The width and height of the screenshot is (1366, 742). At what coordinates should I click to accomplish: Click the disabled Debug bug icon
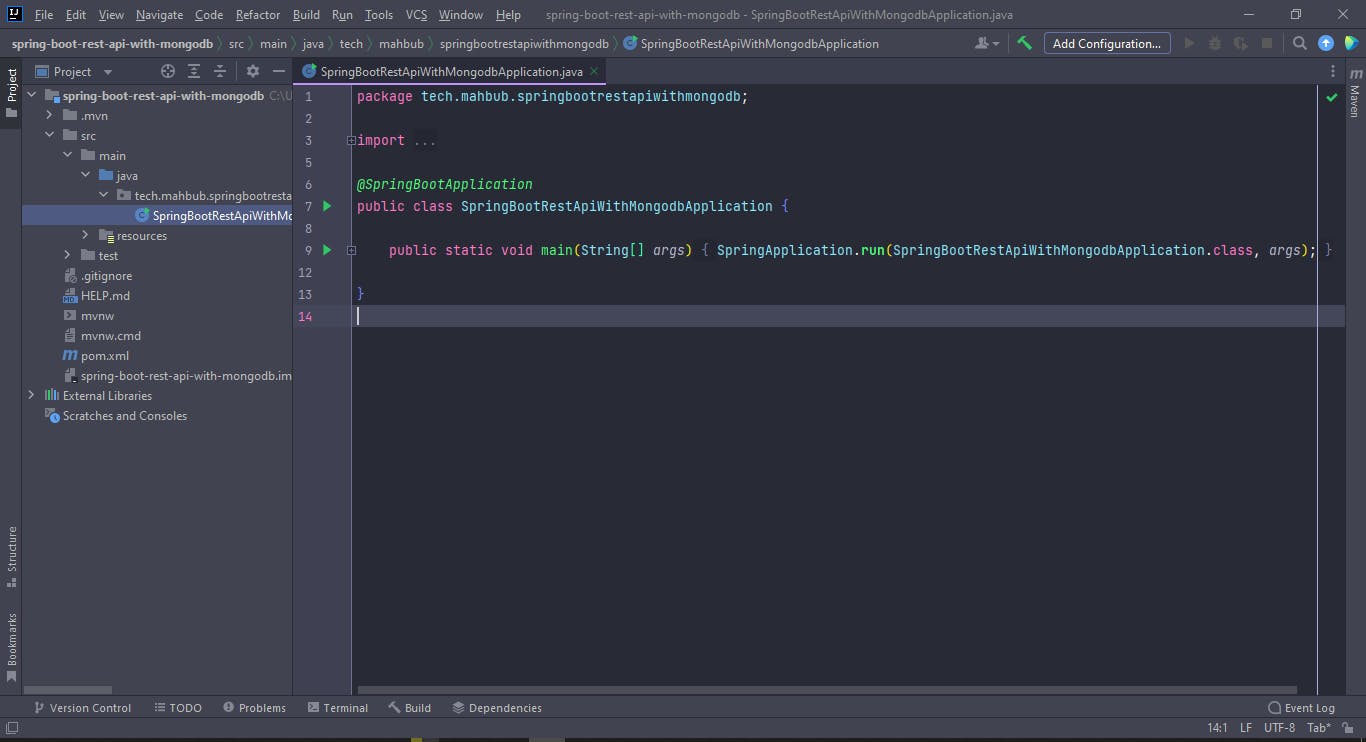click(x=1215, y=43)
